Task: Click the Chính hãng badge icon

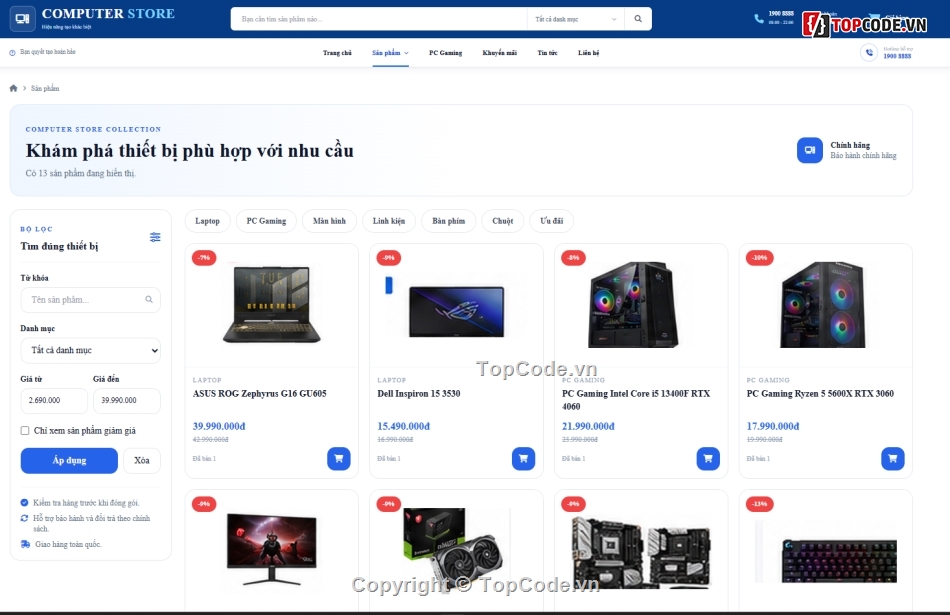Action: pos(809,150)
